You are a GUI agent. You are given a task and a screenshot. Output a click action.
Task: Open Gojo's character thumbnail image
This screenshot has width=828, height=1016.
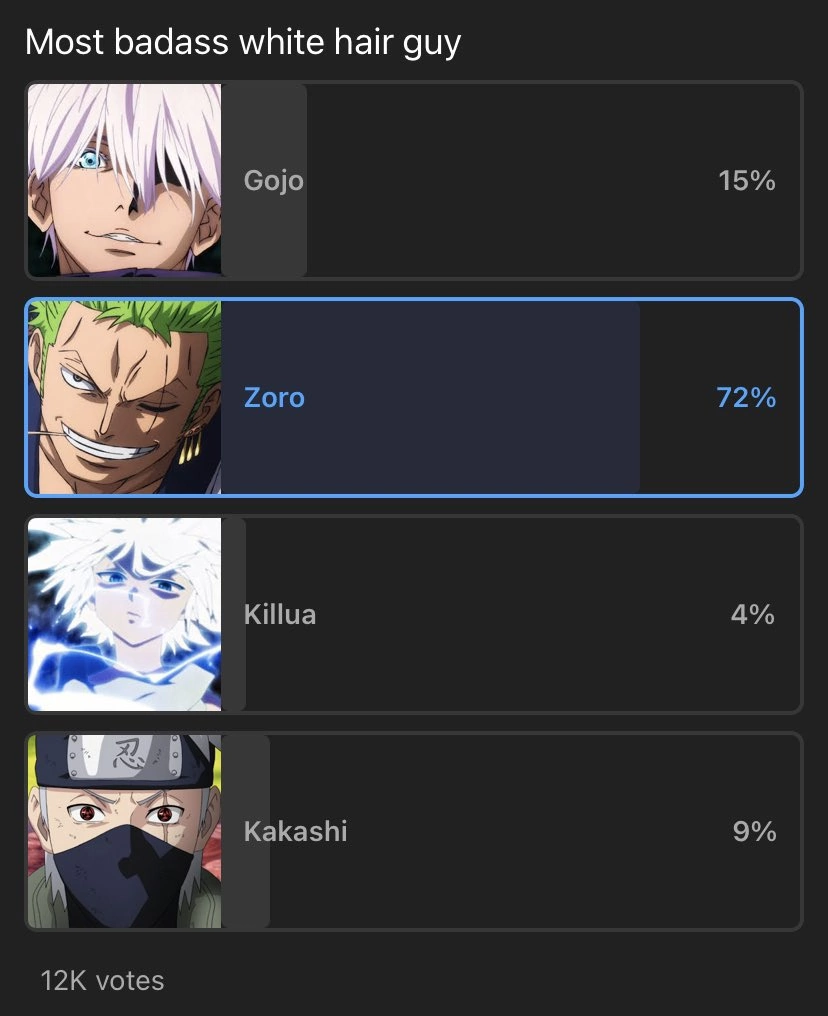pyautogui.click(x=124, y=180)
